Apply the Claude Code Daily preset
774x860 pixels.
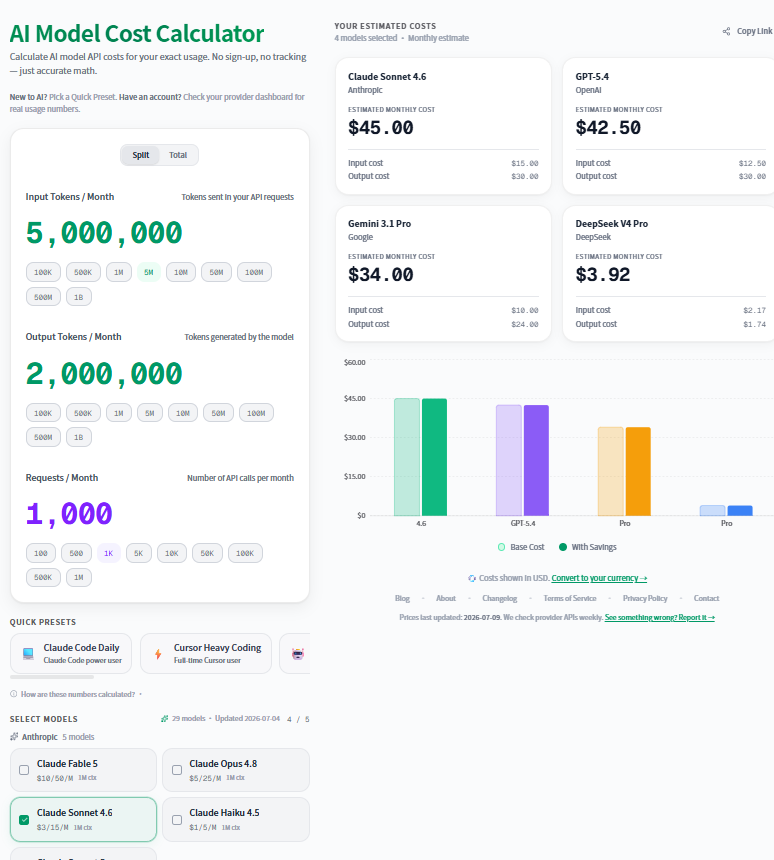[x=71, y=654]
